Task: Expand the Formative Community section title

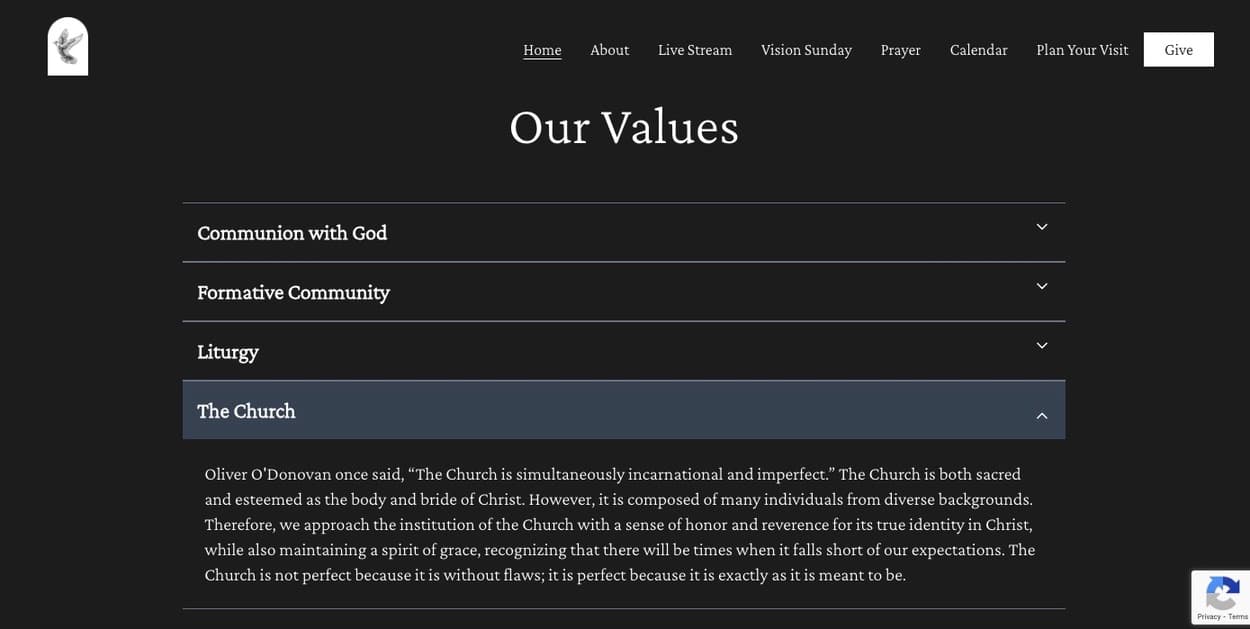Action: click(293, 292)
